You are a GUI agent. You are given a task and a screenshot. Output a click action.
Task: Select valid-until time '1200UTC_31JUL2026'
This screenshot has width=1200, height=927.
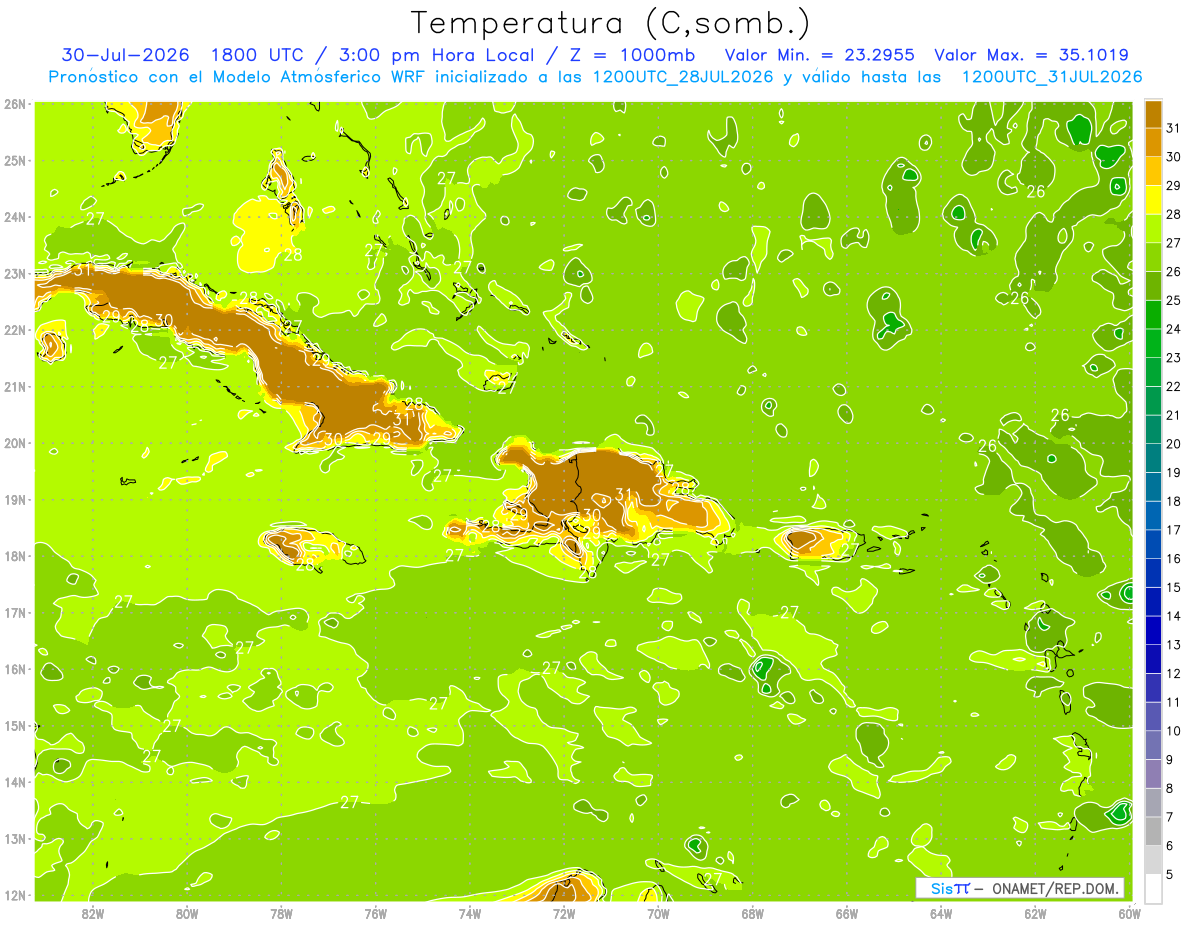click(x=1052, y=77)
